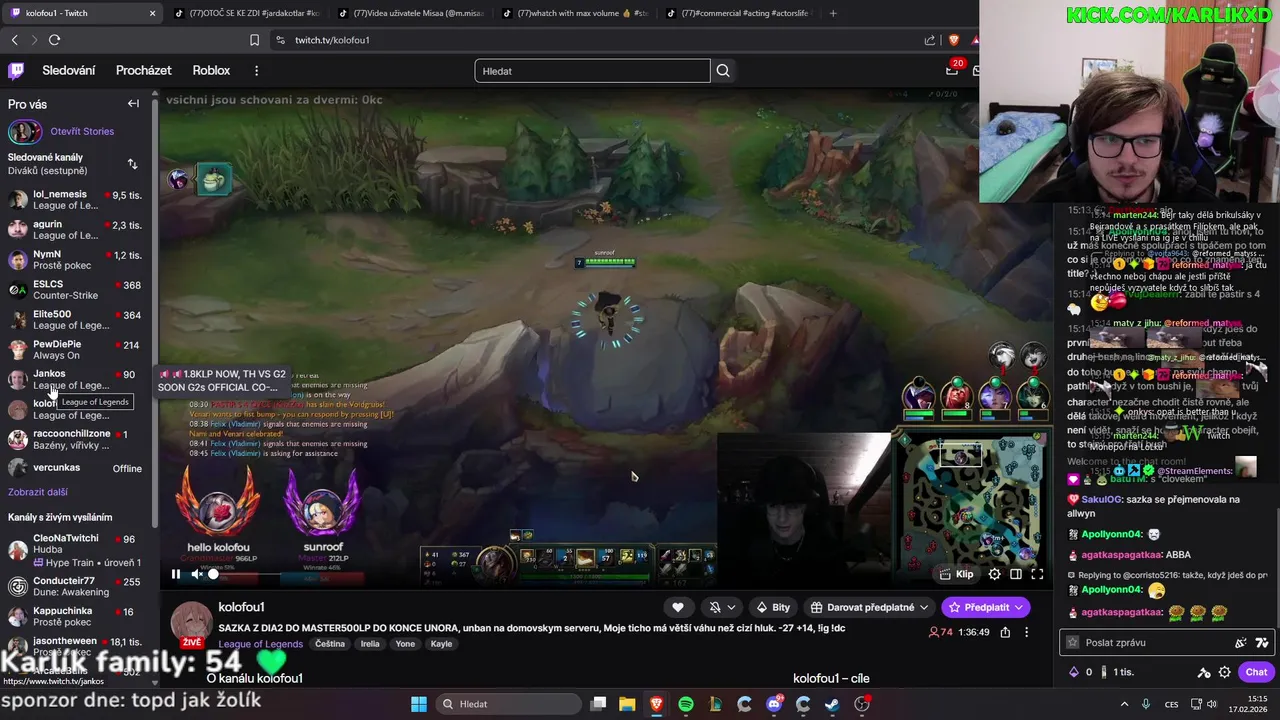
Task: Focus the Twitch Hledat search field
Action: click(592, 71)
